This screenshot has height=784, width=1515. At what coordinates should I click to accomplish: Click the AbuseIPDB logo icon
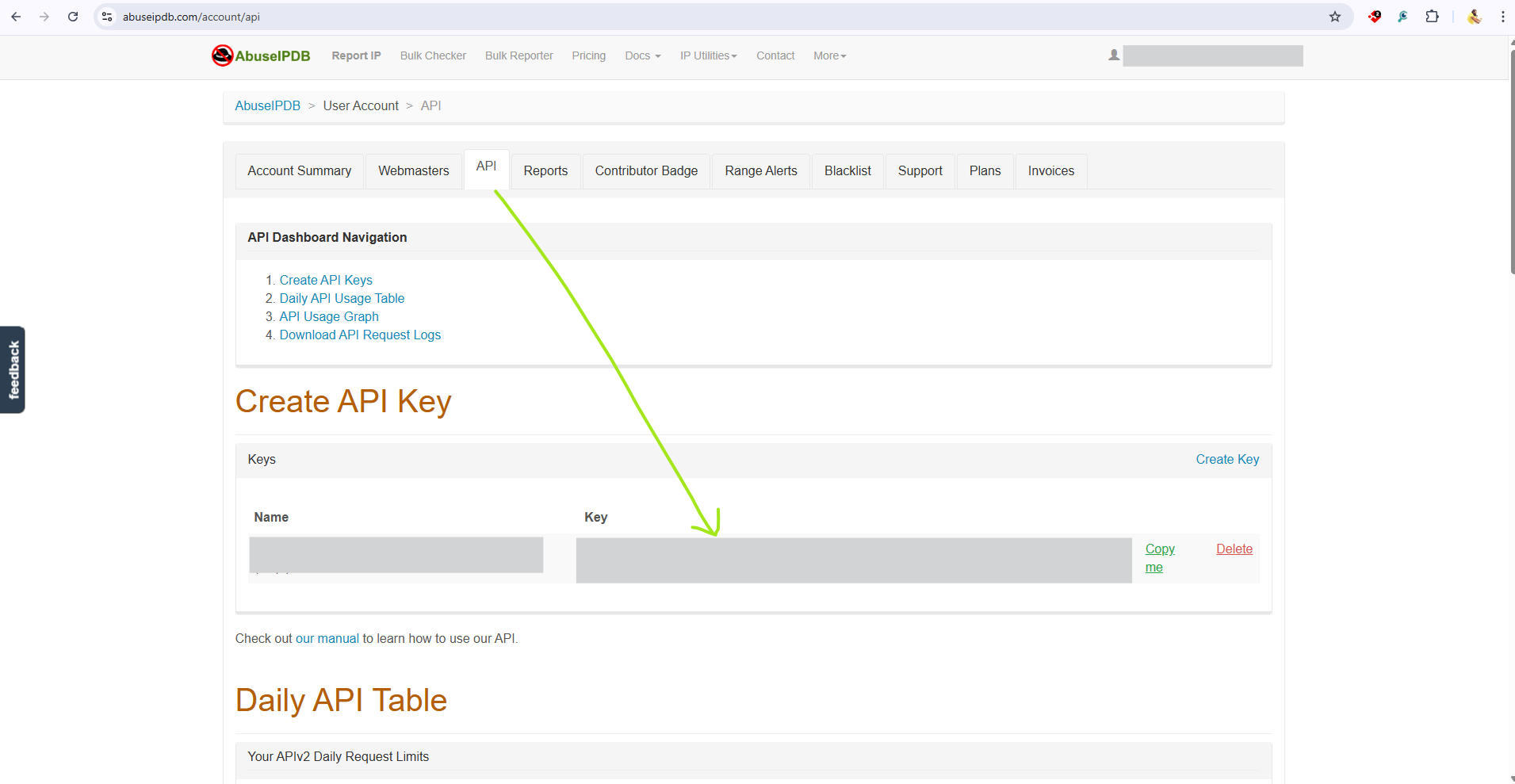pos(222,55)
